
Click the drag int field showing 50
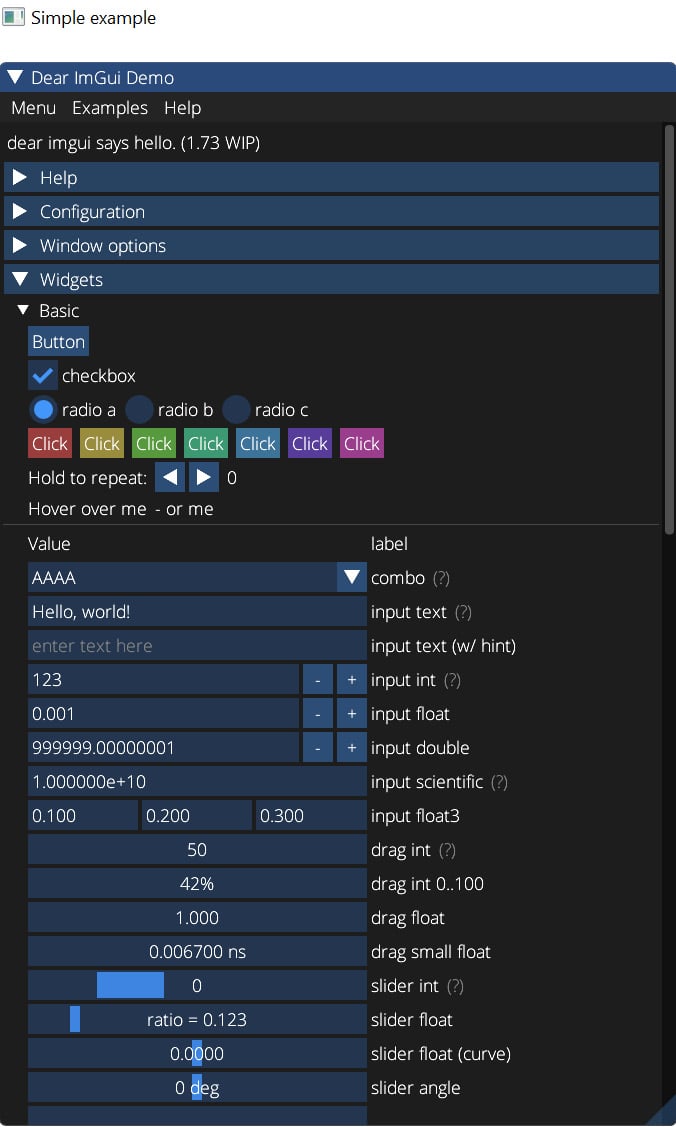(x=198, y=850)
